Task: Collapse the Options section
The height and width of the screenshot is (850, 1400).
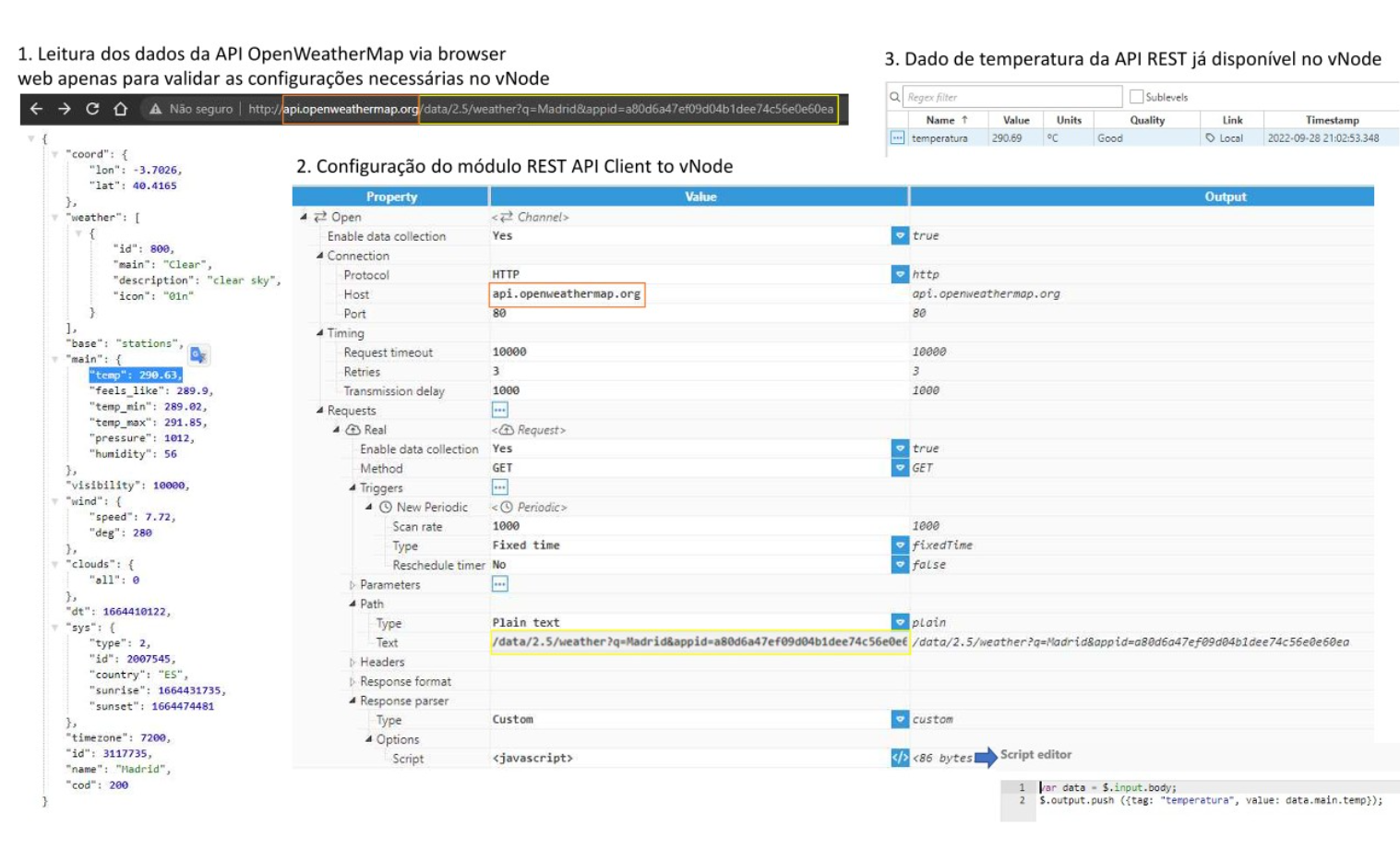Action: coord(368,740)
